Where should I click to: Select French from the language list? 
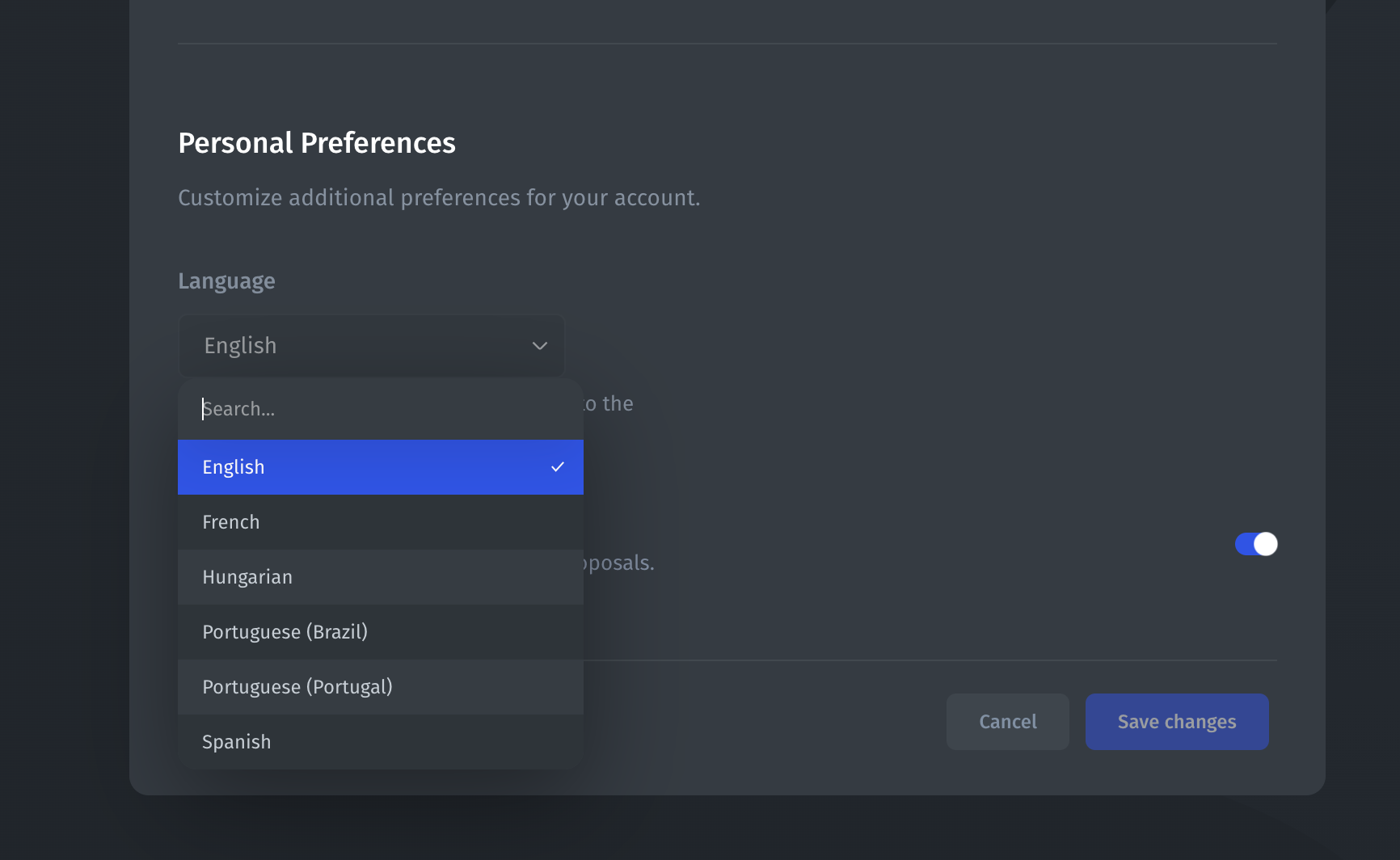tap(381, 522)
